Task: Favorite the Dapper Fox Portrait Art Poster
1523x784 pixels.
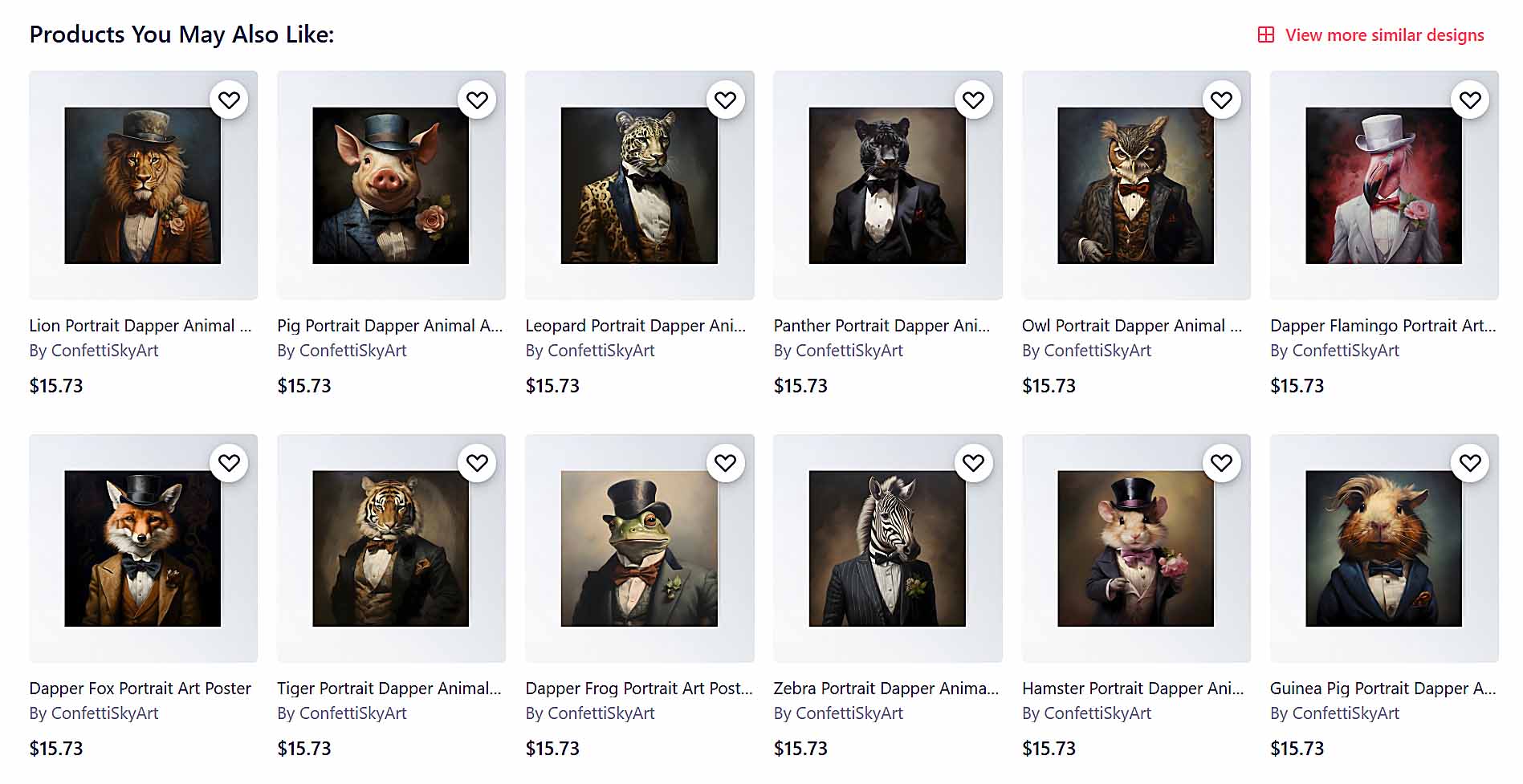Action: click(230, 462)
